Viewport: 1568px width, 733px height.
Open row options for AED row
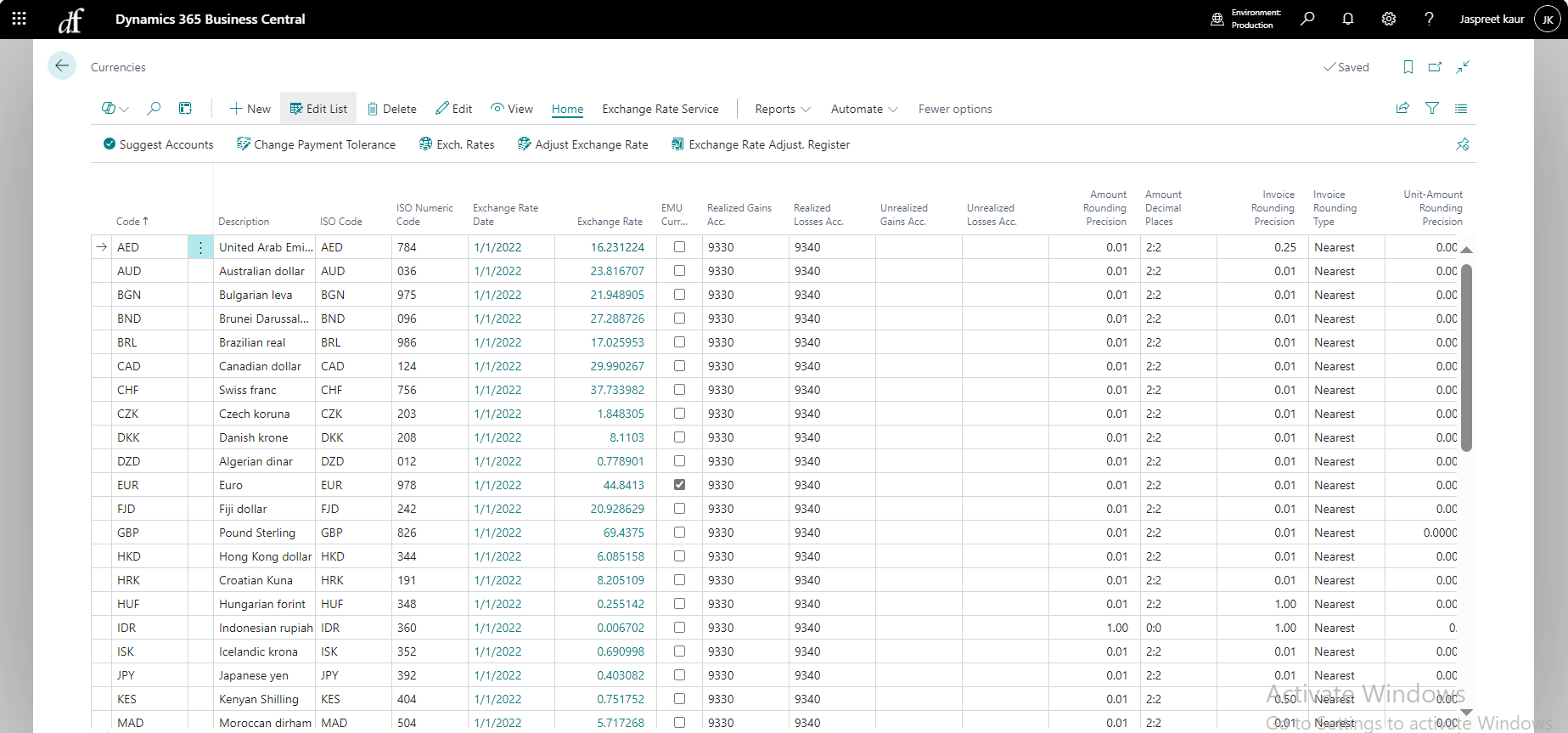(x=200, y=247)
